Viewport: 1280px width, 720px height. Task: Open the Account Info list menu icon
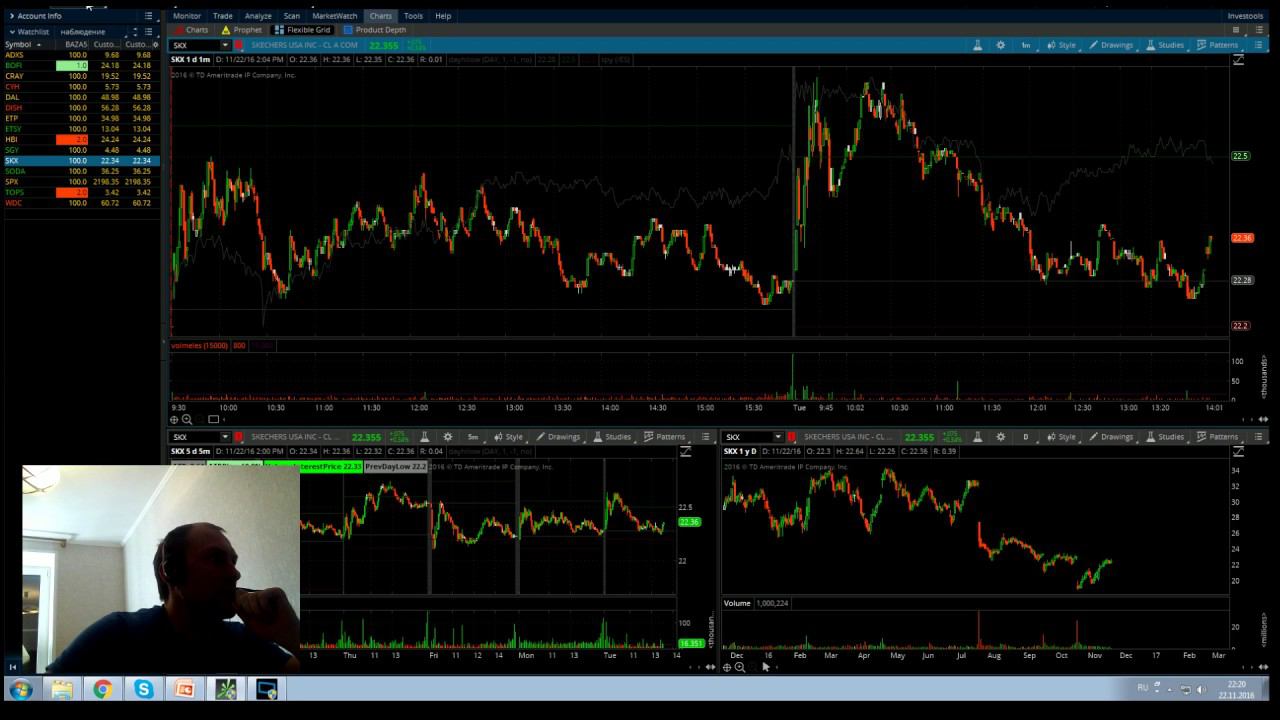[x=148, y=16]
